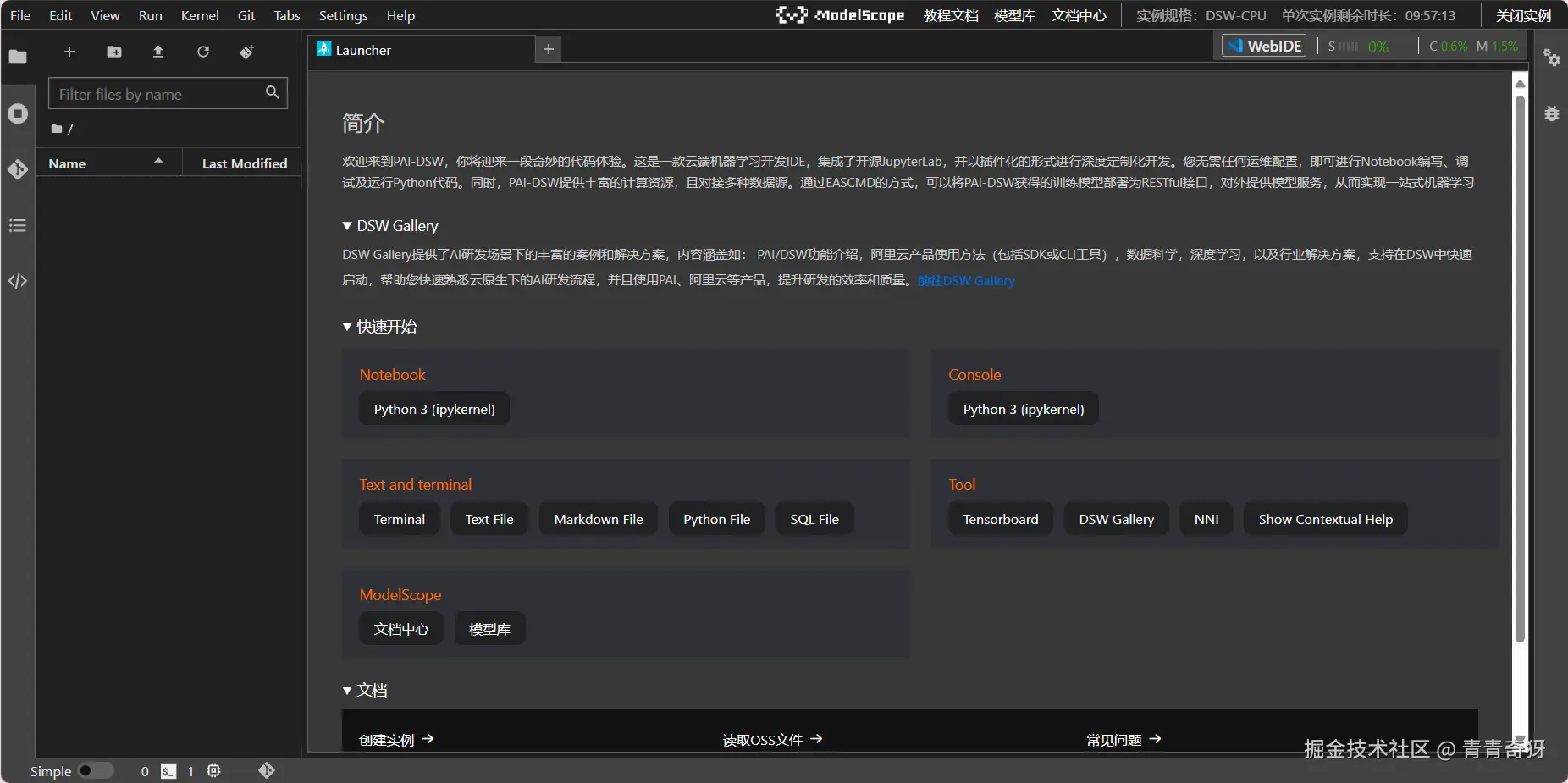Create a new SQL File

pyautogui.click(x=814, y=519)
